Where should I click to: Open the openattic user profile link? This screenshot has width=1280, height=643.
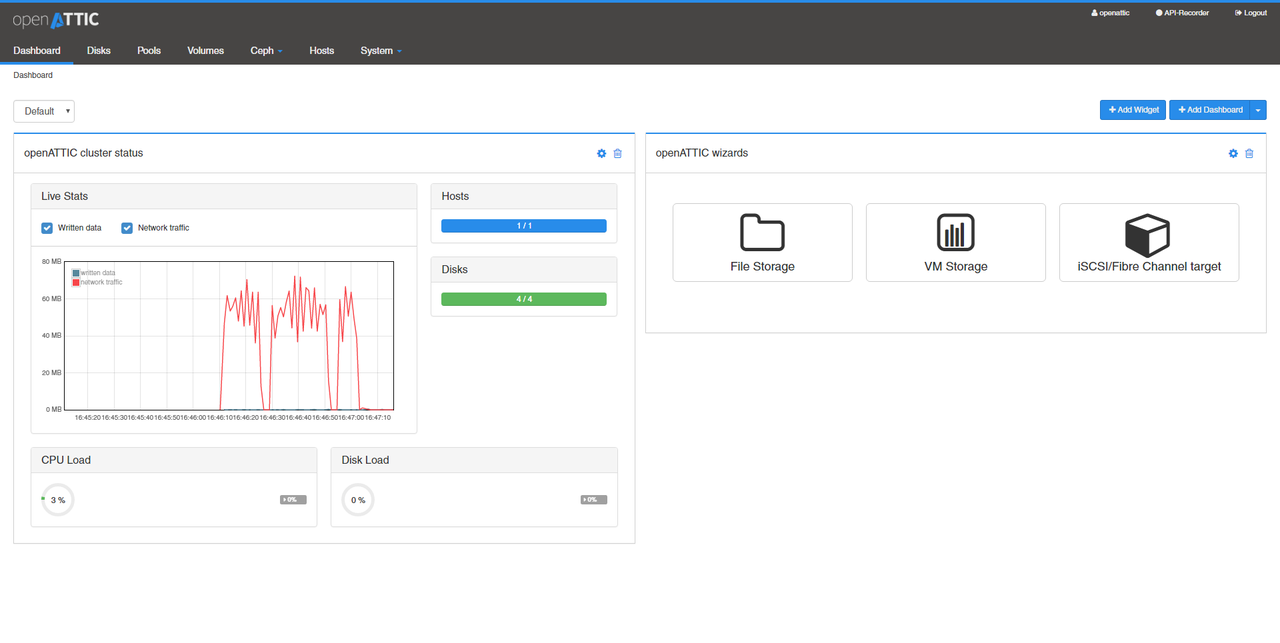coord(1110,13)
